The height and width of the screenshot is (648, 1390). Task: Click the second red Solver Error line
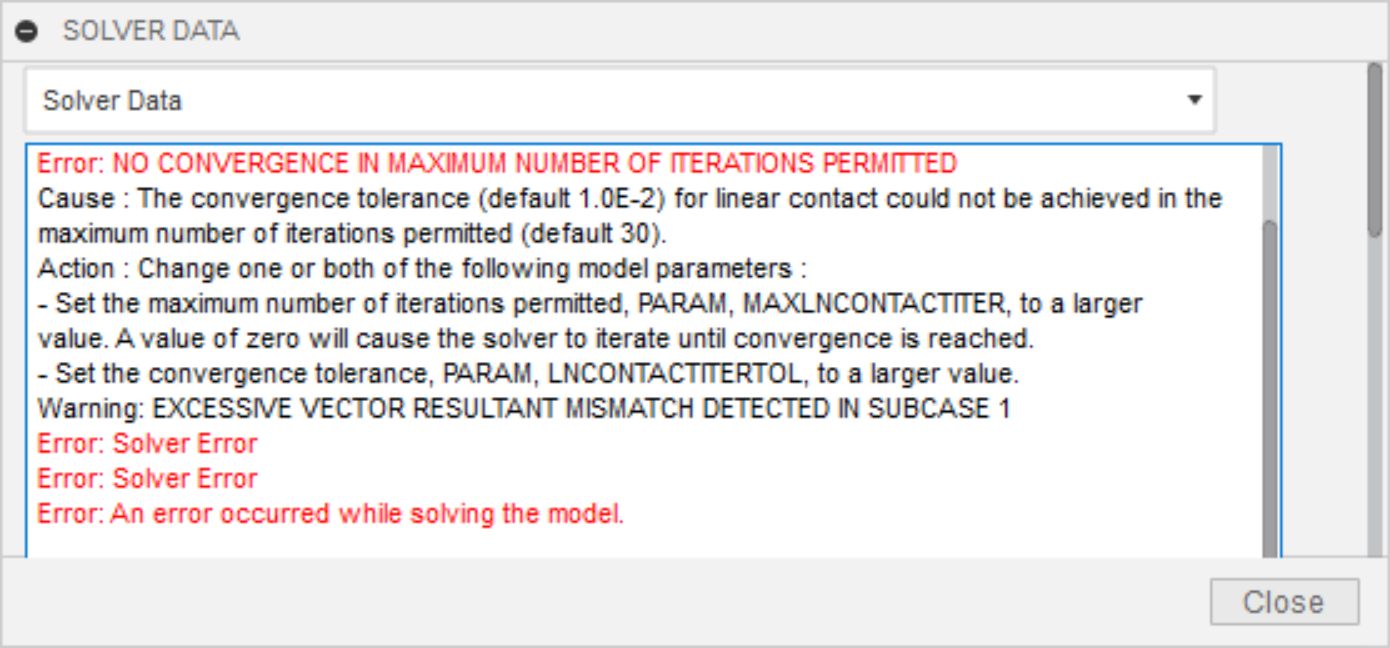pos(147,478)
